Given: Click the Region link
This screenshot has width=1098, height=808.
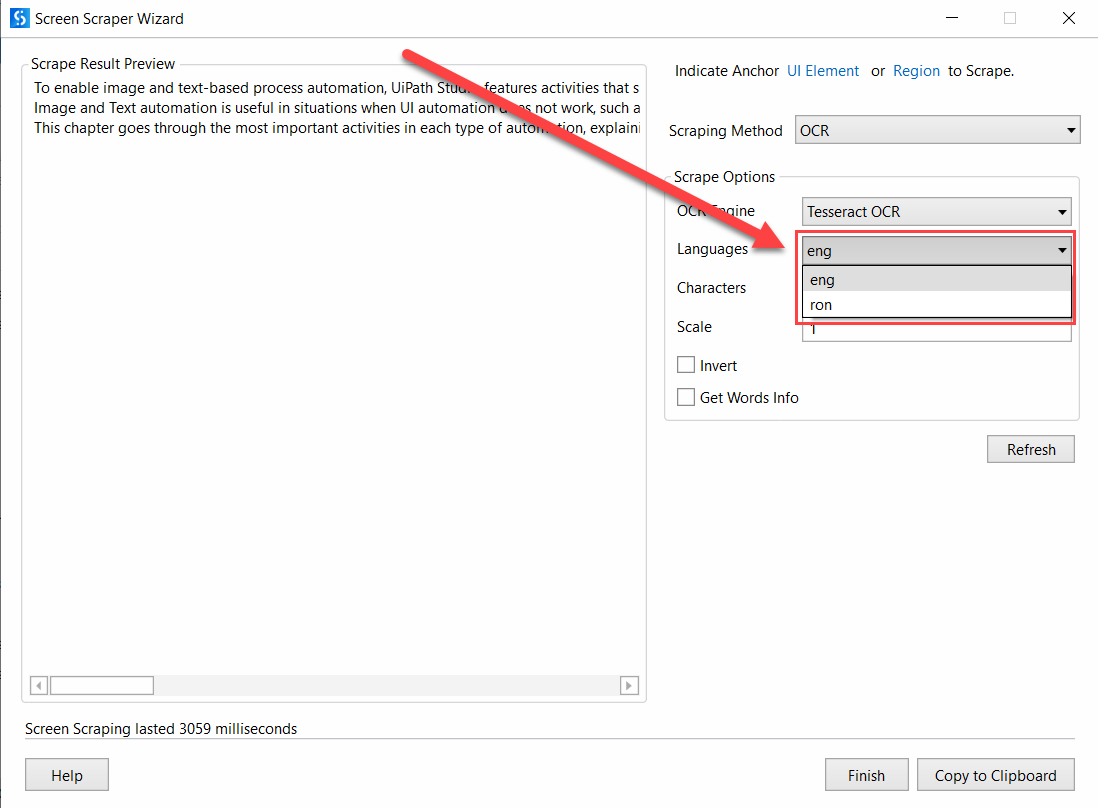Looking at the screenshot, I should pos(916,71).
